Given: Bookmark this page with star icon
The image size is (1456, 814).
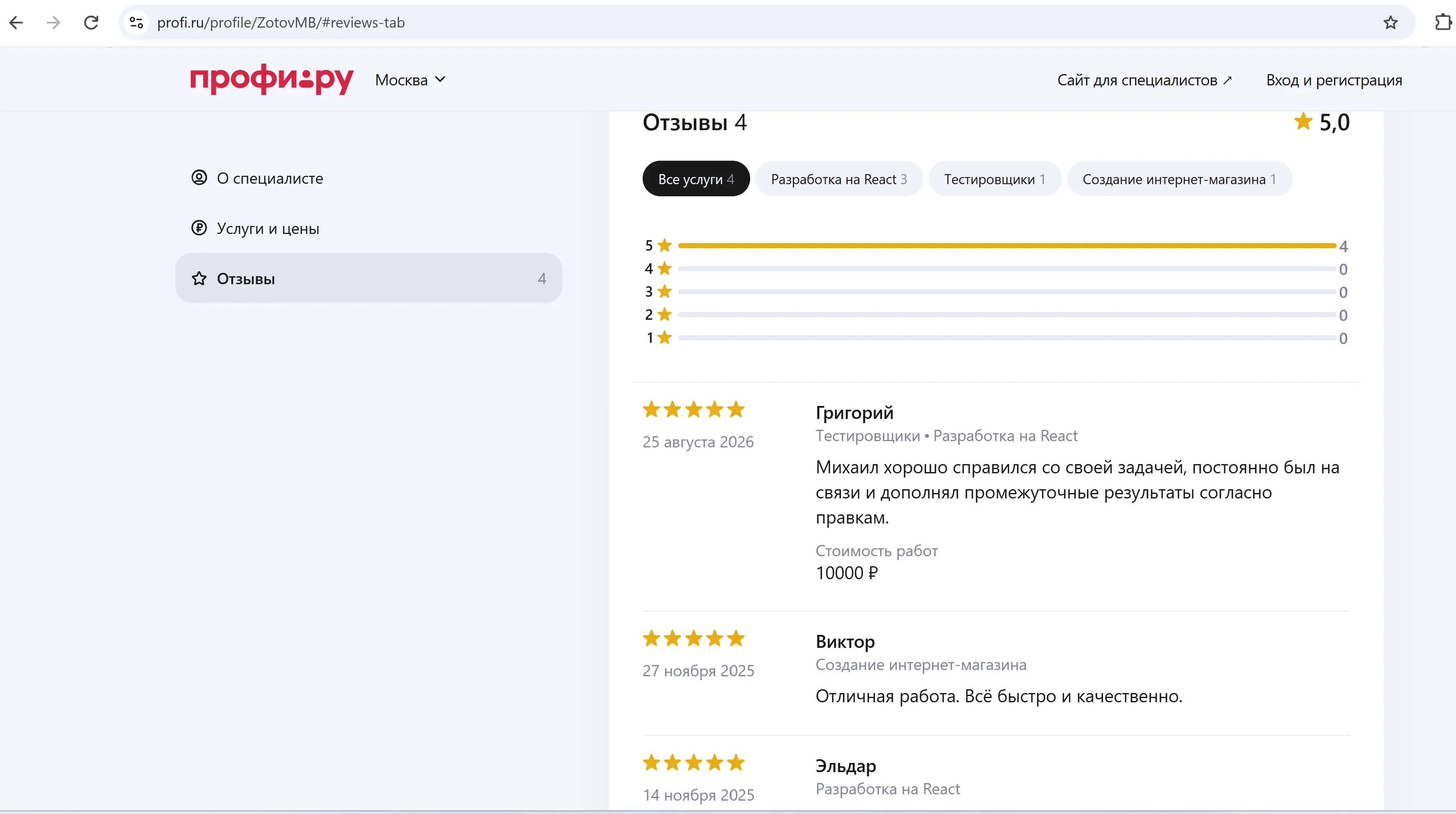Looking at the screenshot, I should point(1390,23).
